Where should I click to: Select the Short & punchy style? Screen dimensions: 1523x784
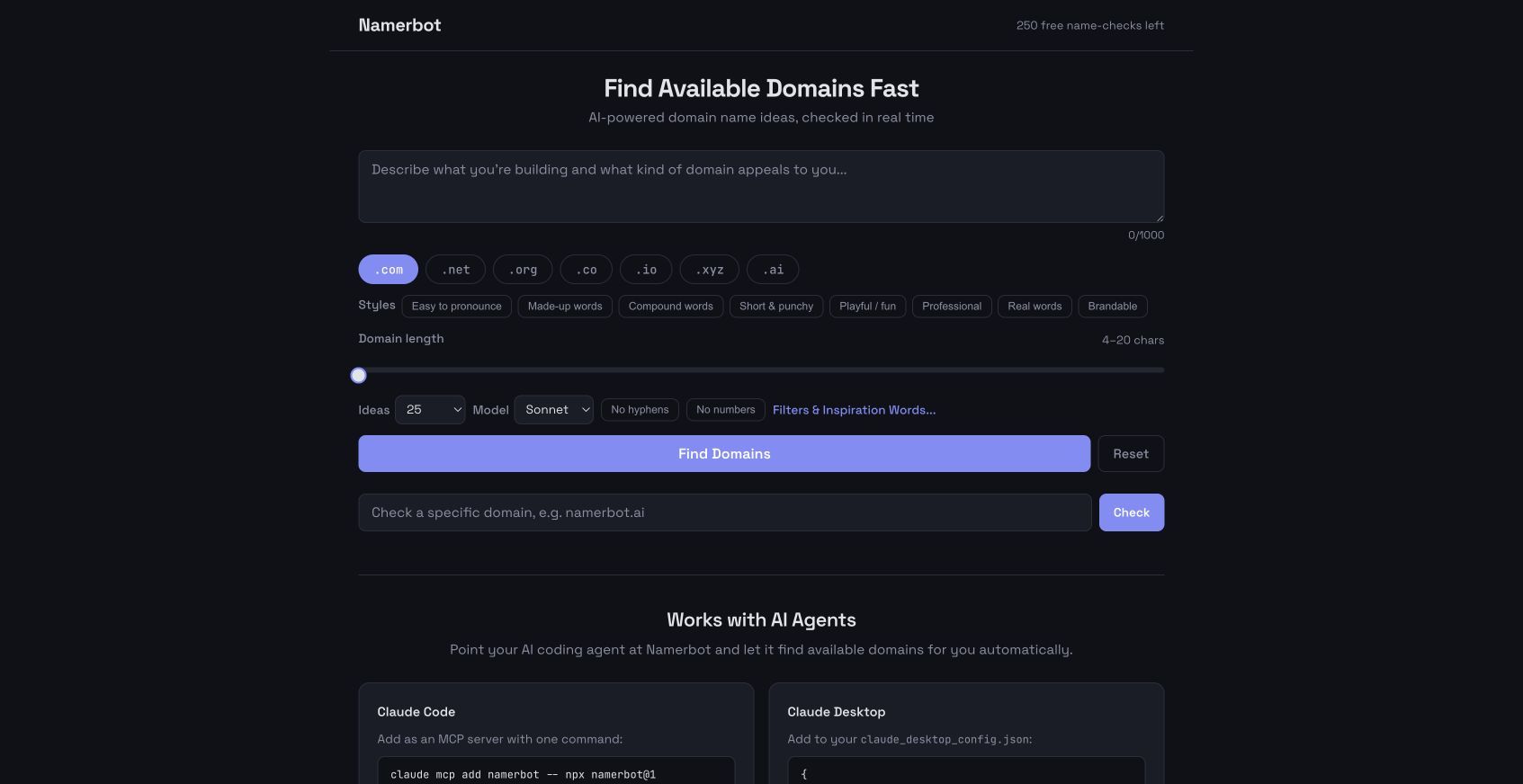[x=776, y=307]
